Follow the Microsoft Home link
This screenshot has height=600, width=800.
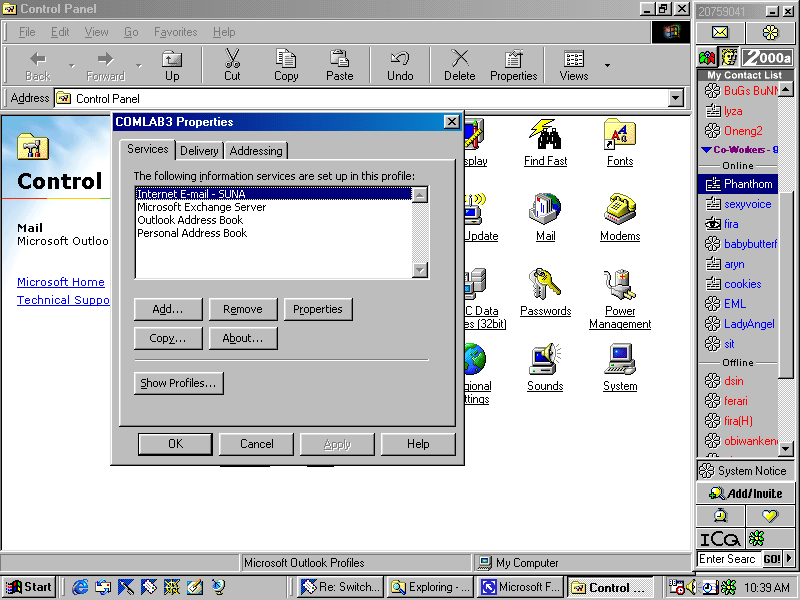61,282
